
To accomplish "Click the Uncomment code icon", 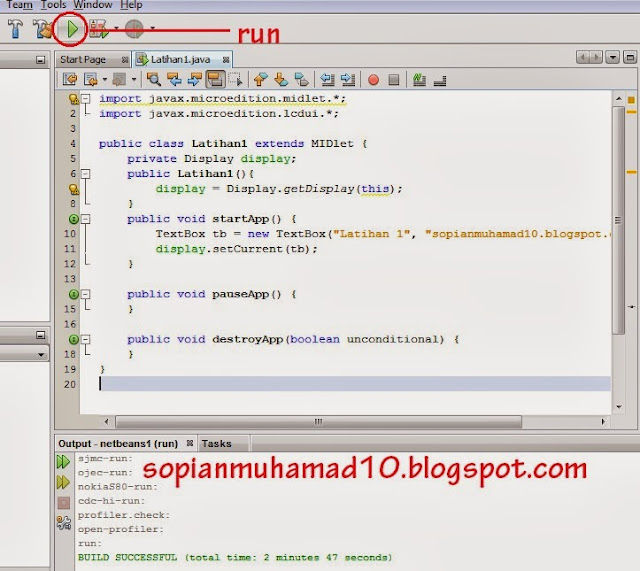I will pyautogui.click(x=440, y=80).
